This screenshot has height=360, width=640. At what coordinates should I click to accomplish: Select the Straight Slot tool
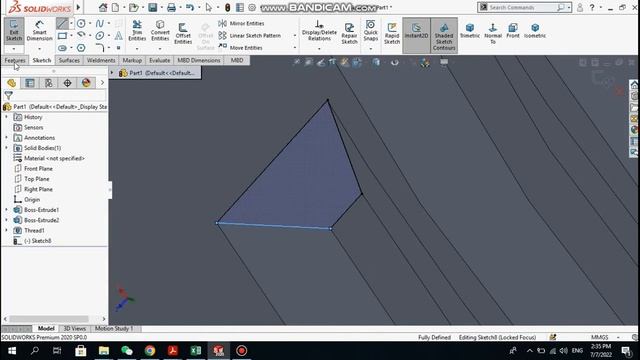click(x=62, y=48)
